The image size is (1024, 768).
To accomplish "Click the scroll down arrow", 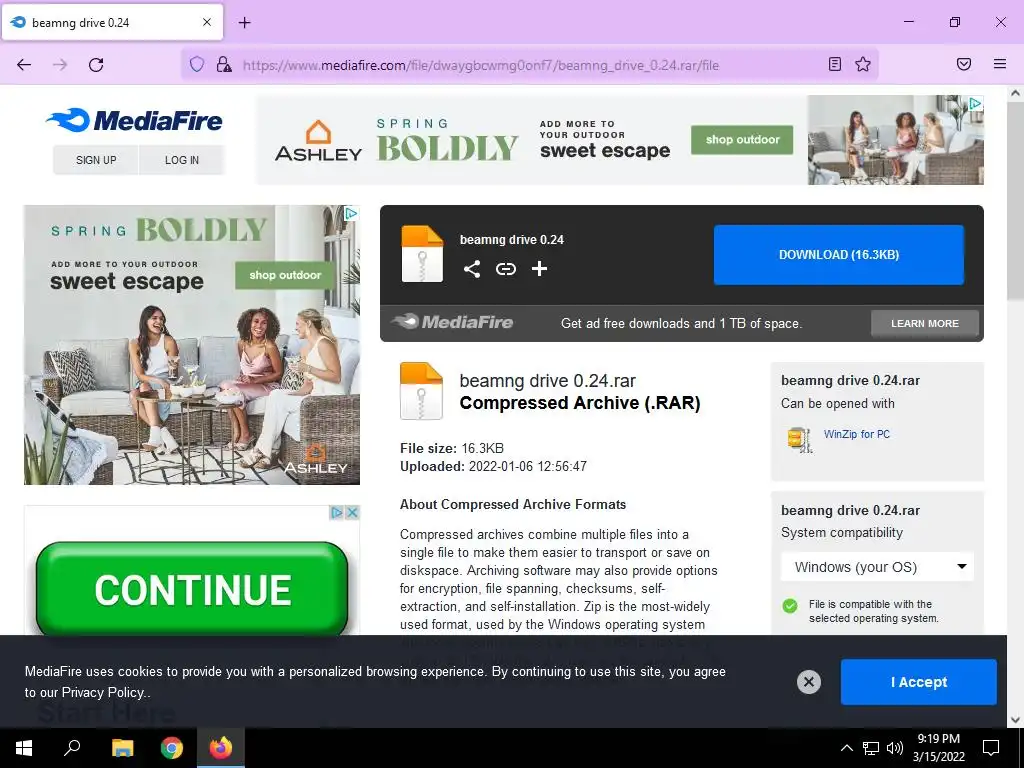I will coord(1015,720).
